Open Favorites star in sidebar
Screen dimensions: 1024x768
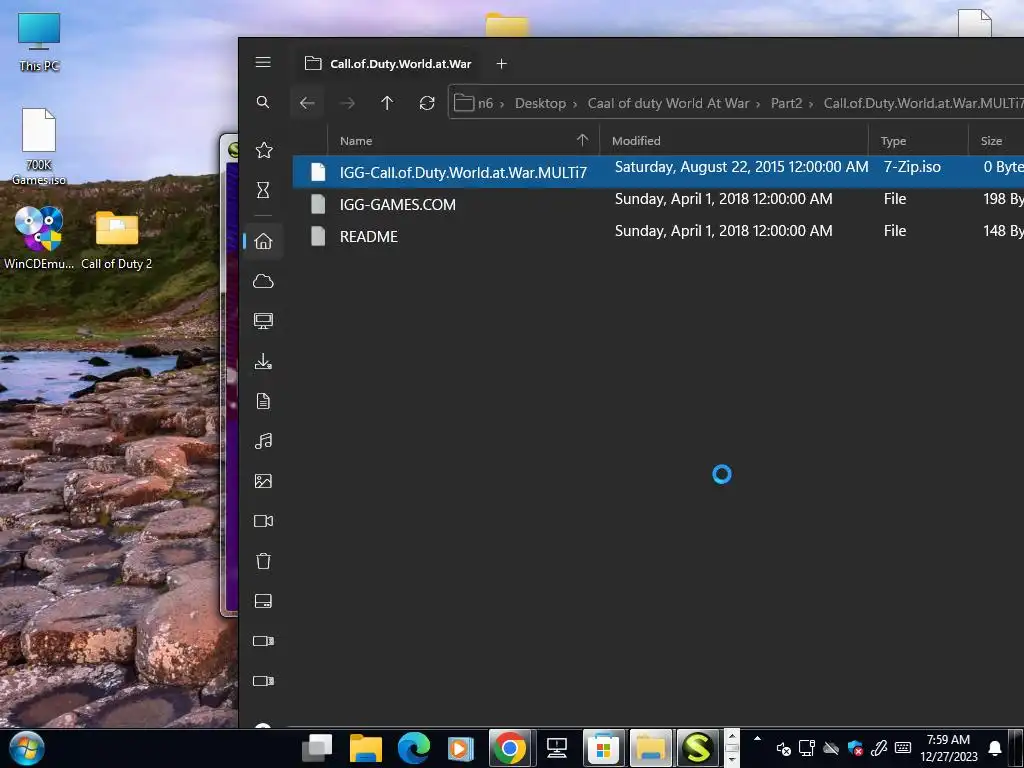tap(264, 150)
